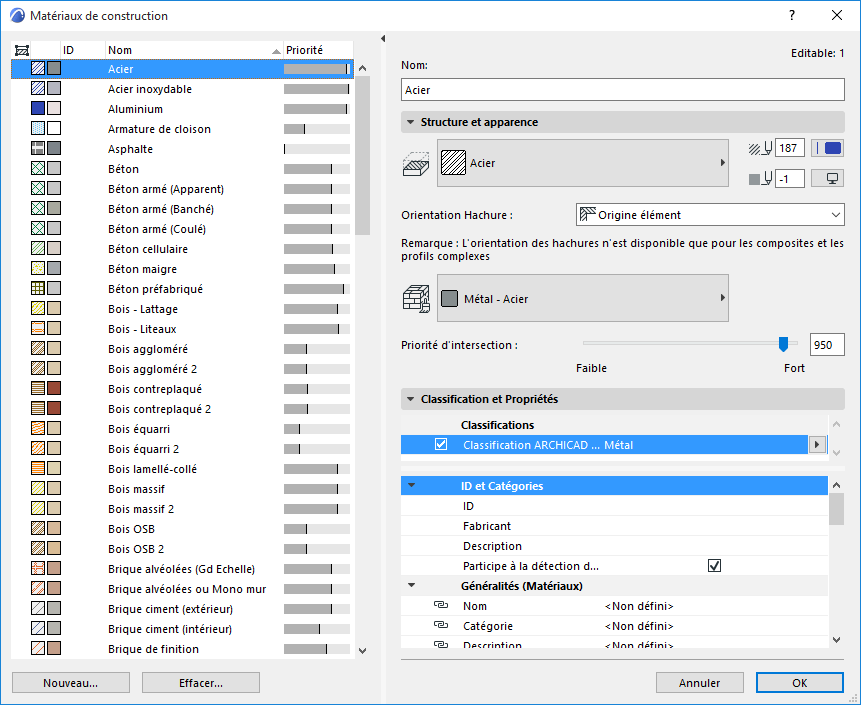Sort list by the Priorité column header

coord(318,50)
